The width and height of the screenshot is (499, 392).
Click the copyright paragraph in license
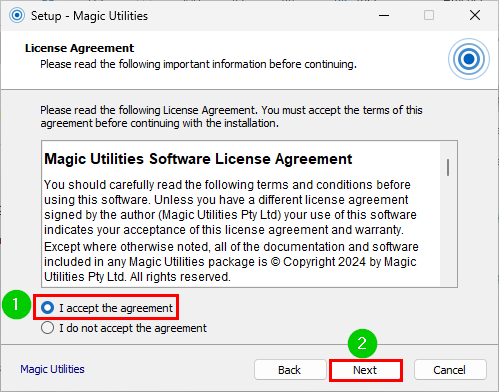pos(231,262)
